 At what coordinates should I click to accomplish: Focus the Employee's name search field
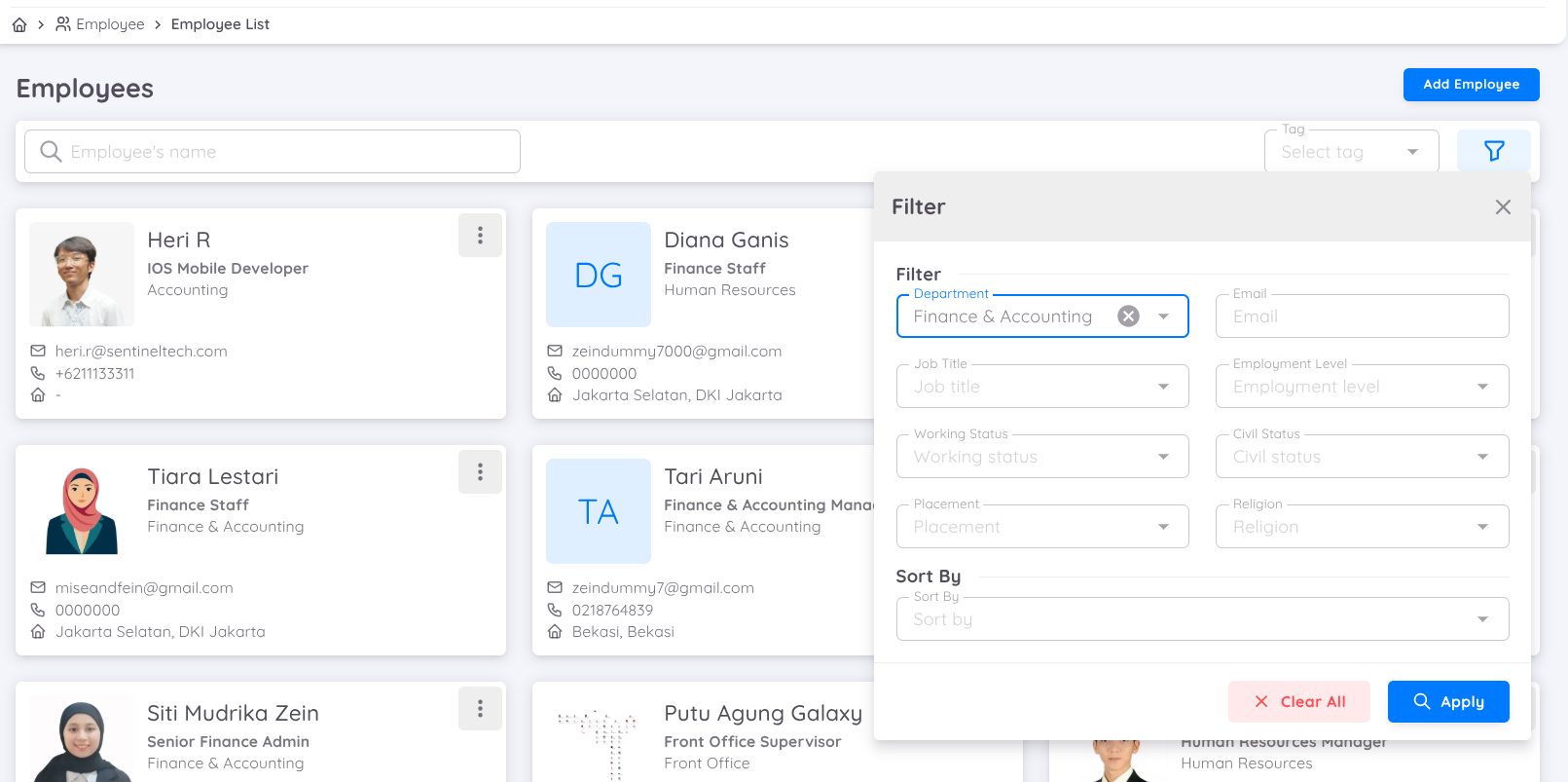pos(273,152)
